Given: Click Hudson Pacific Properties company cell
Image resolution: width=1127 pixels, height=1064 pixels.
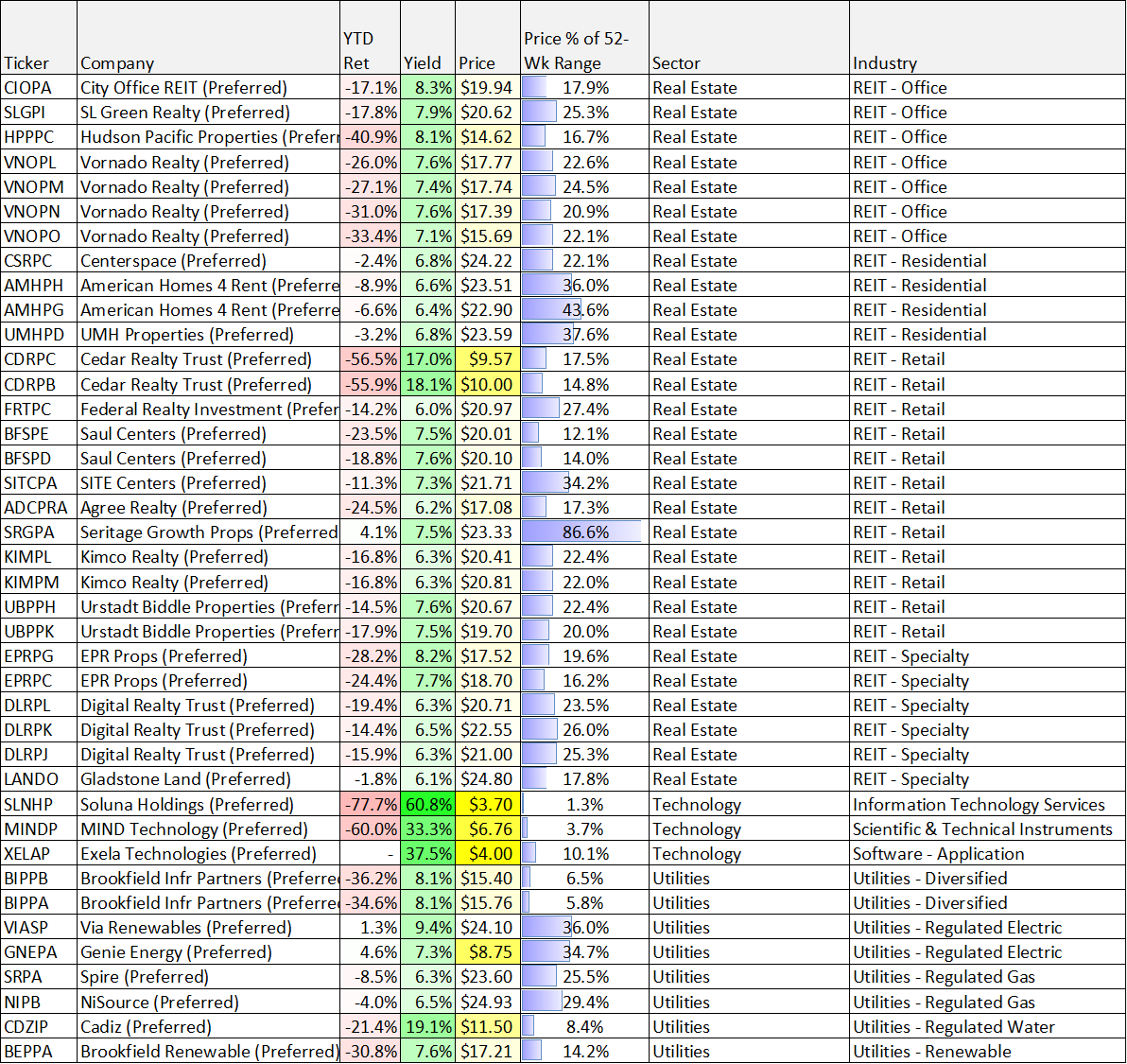Looking at the screenshot, I should [x=208, y=136].
